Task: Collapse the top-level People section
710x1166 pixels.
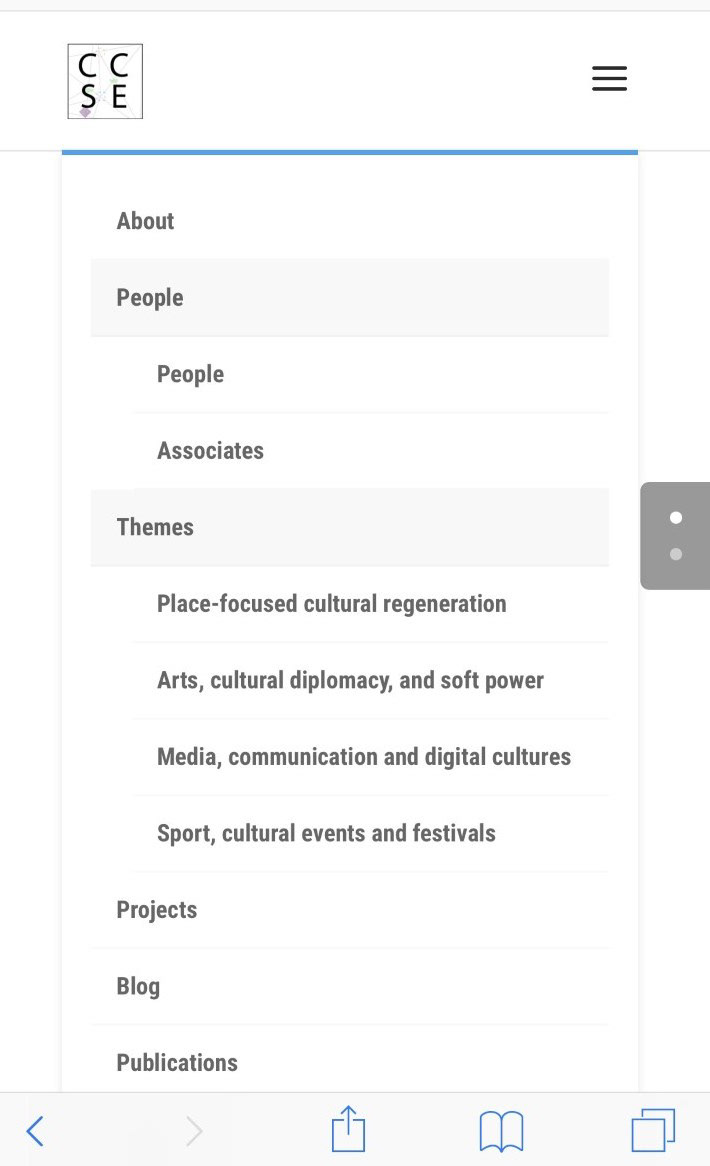Action: (x=150, y=298)
